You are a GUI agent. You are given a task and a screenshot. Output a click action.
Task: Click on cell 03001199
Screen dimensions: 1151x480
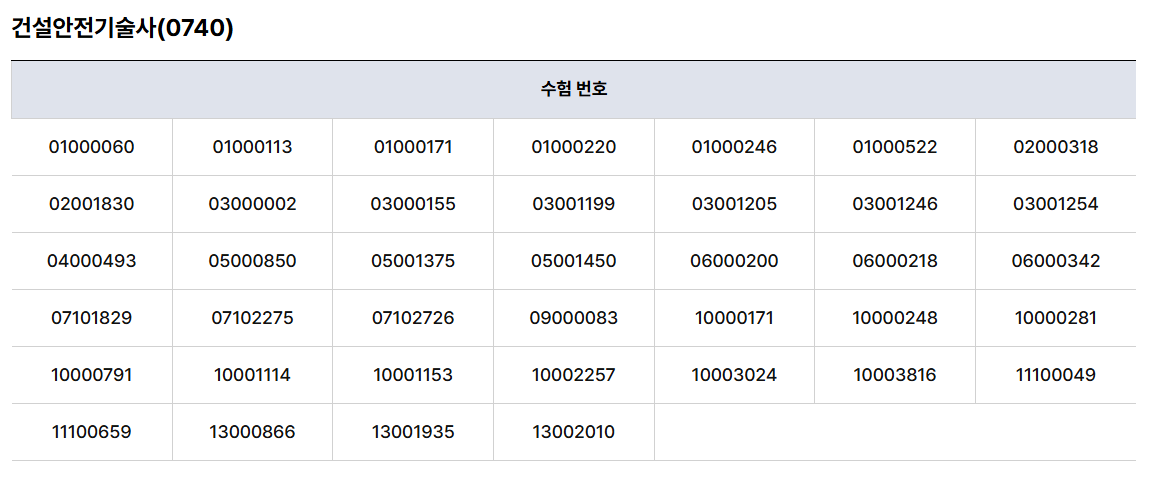coord(574,204)
